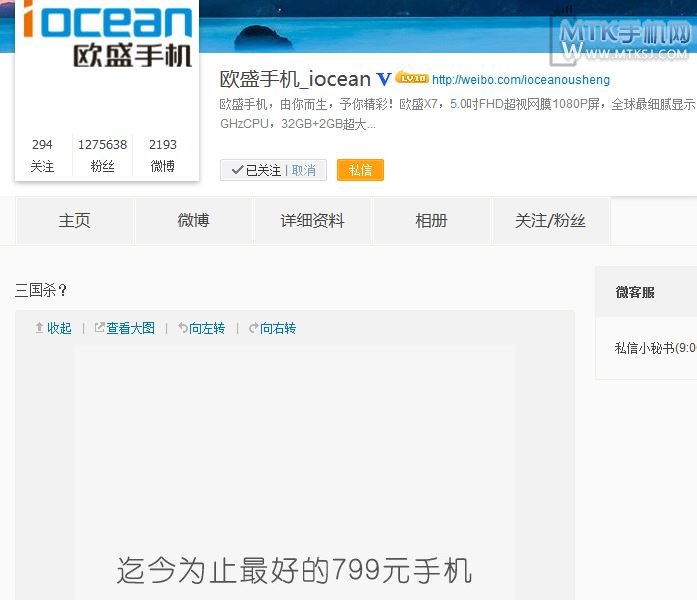Click the 欧盛手机_iocean profile name
Viewport: 697px width, 600px height.
tap(295, 79)
